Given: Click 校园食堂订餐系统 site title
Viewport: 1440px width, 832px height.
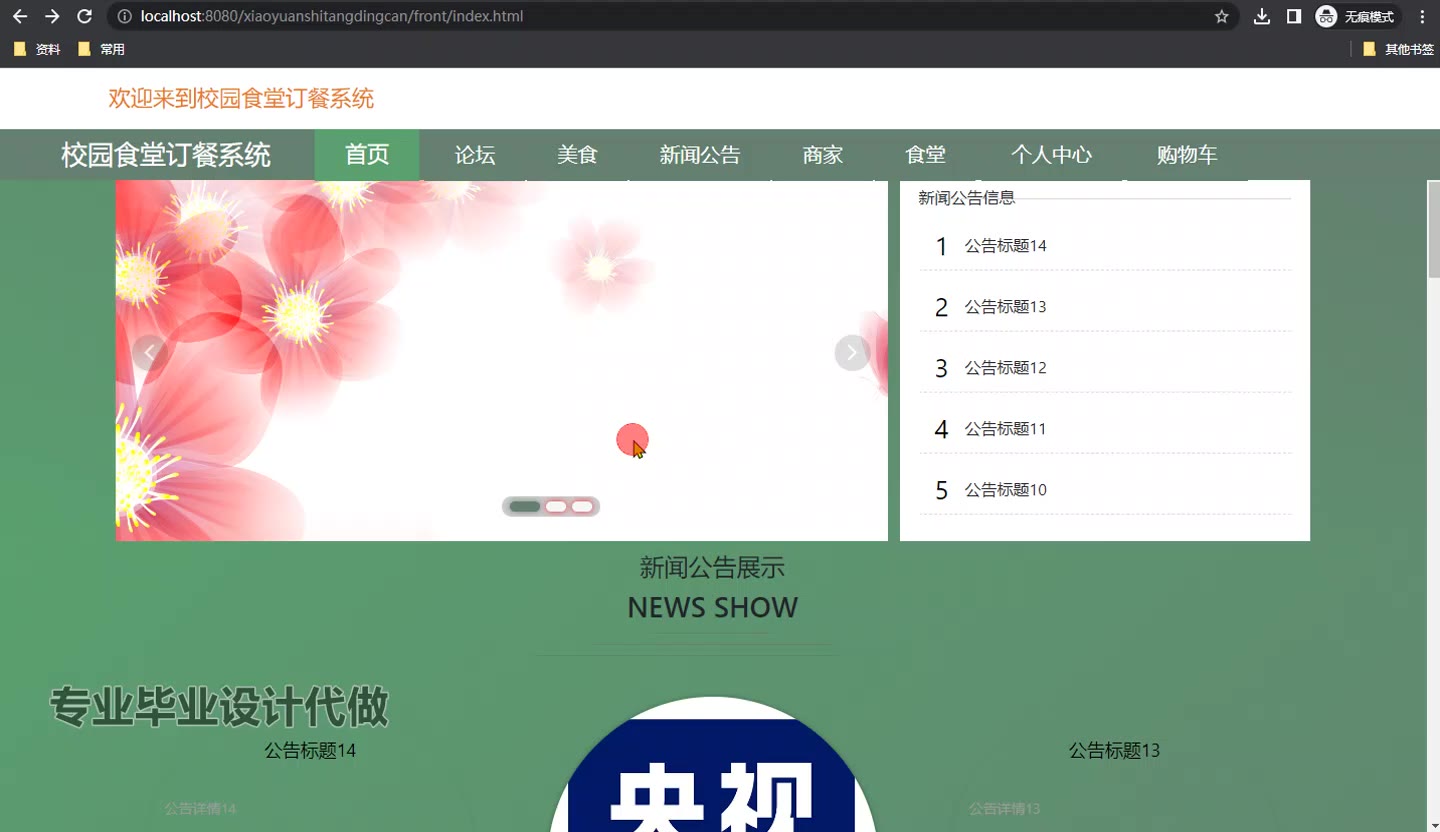Looking at the screenshot, I should 166,155.
